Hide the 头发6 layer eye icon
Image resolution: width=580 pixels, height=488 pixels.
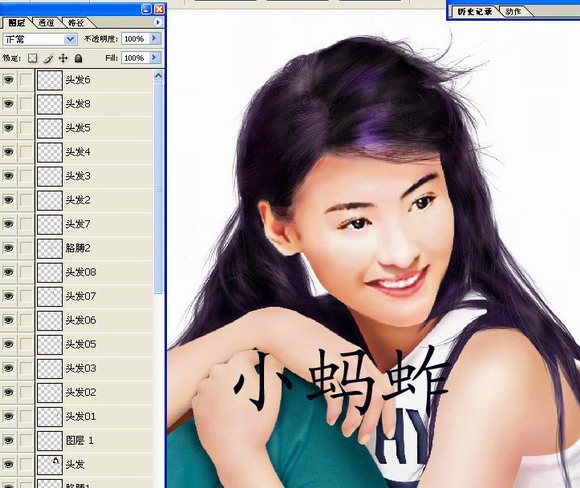click(9, 80)
